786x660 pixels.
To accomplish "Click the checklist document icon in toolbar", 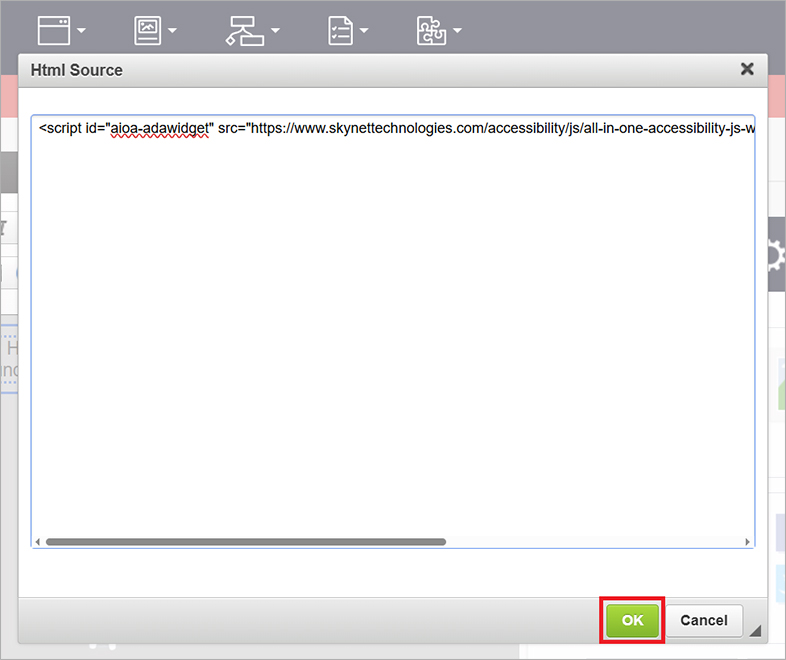I will 340,30.
